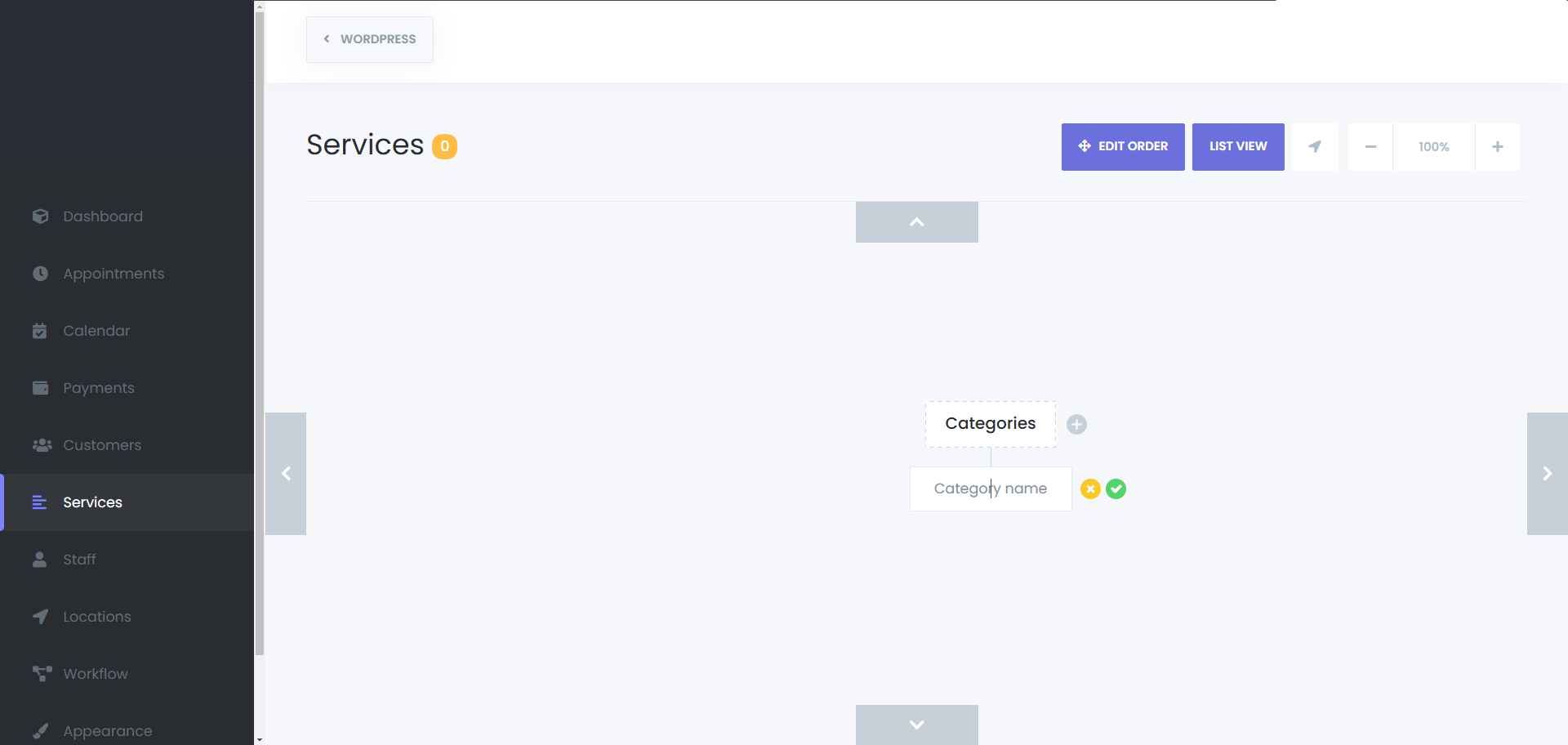Open the Dashboard menu item
This screenshot has width=1568, height=745.
pyautogui.click(x=103, y=216)
